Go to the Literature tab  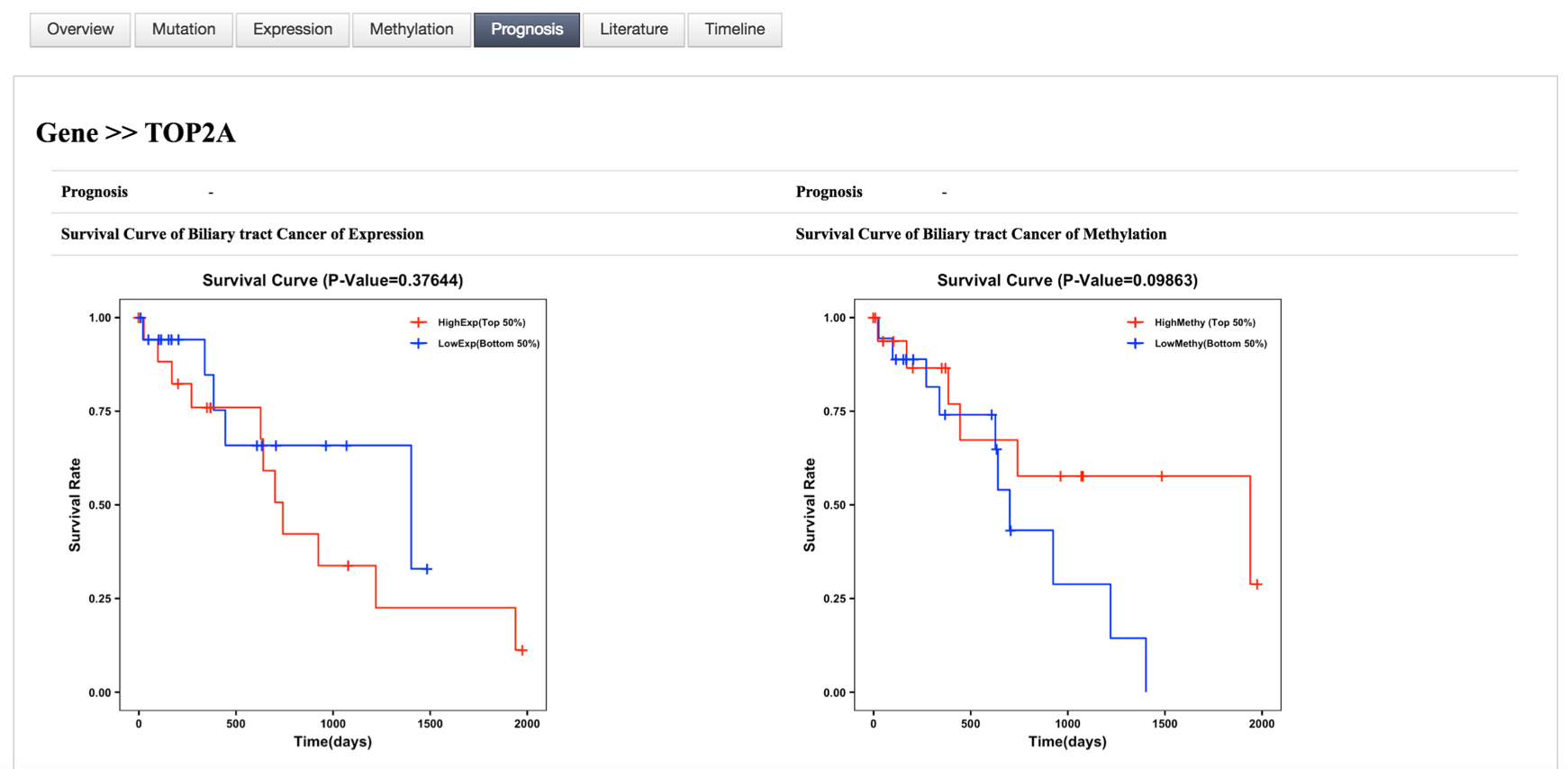click(x=634, y=30)
